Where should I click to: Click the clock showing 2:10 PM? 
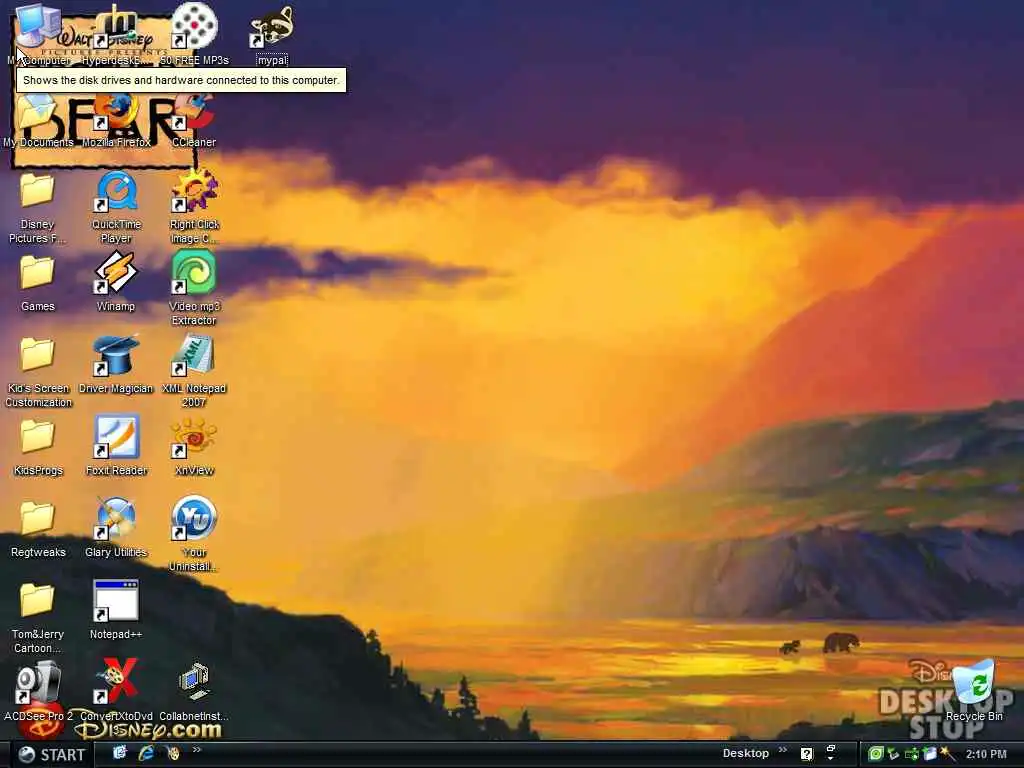pos(986,754)
